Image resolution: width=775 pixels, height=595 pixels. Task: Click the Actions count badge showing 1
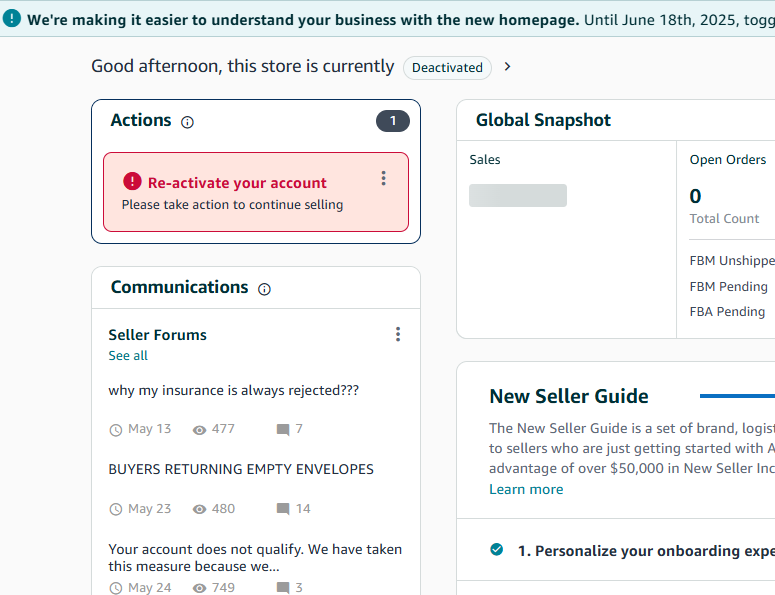point(393,121)
